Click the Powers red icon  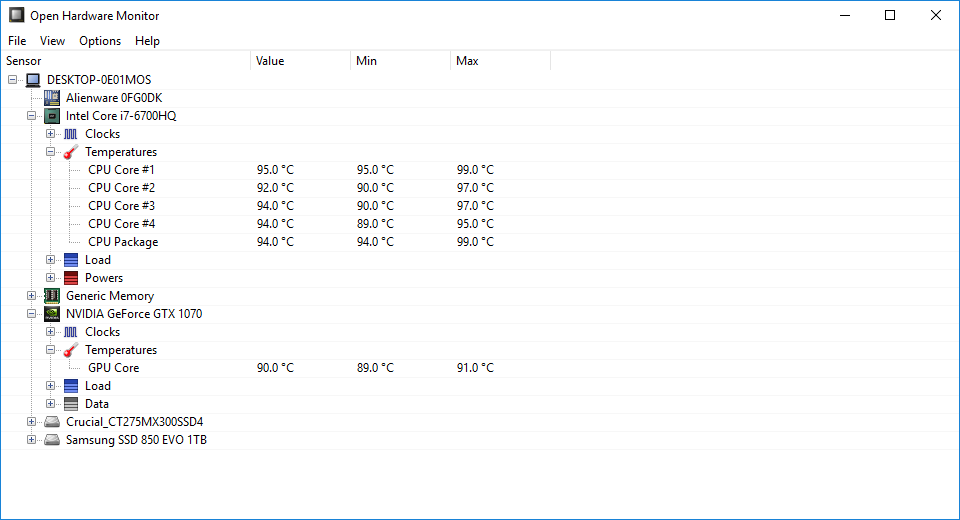coord(71,278)
